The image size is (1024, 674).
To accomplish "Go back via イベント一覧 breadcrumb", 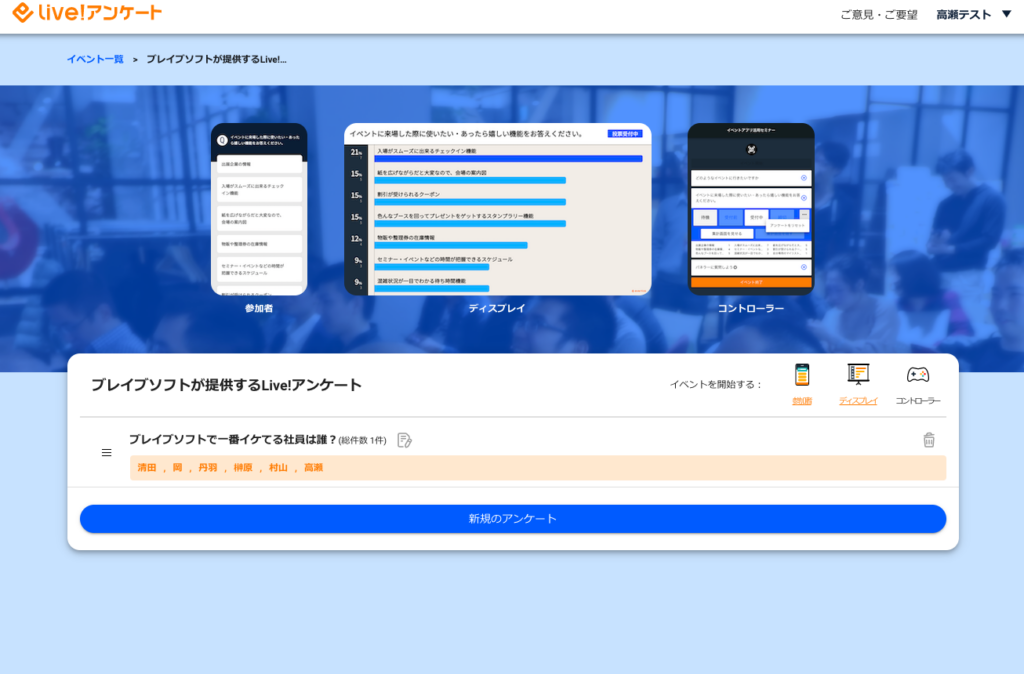I will (95, 60).
